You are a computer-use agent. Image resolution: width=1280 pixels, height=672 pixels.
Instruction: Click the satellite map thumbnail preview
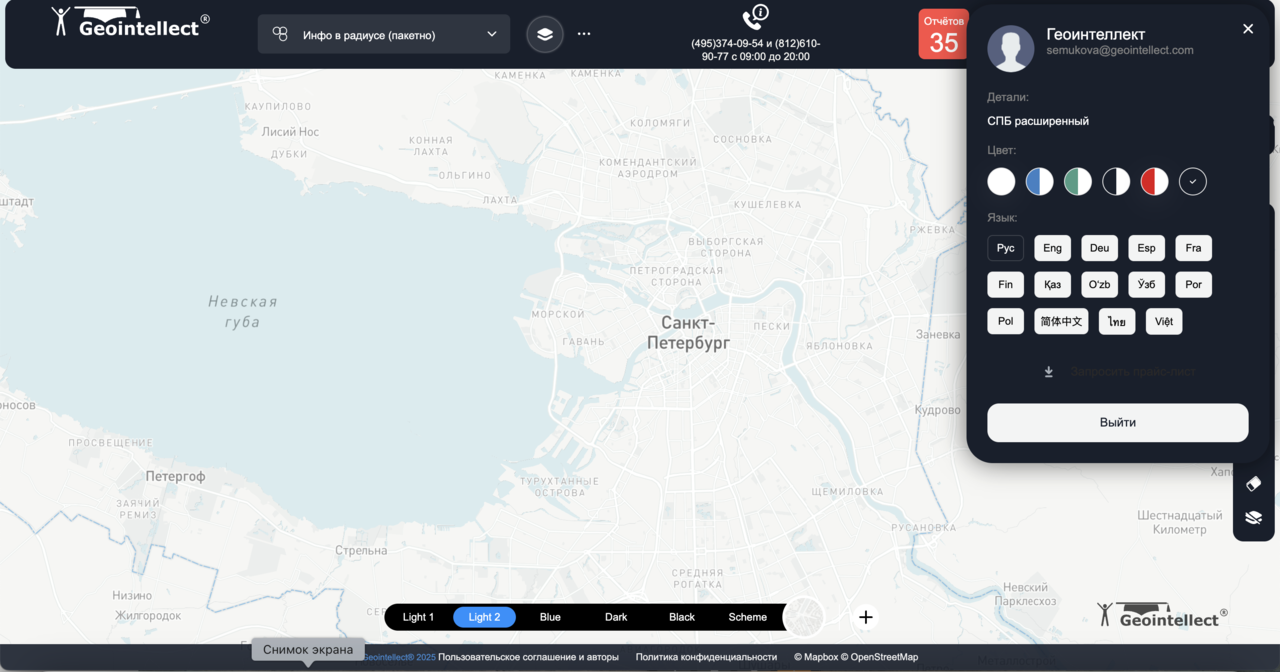(805, 617)
